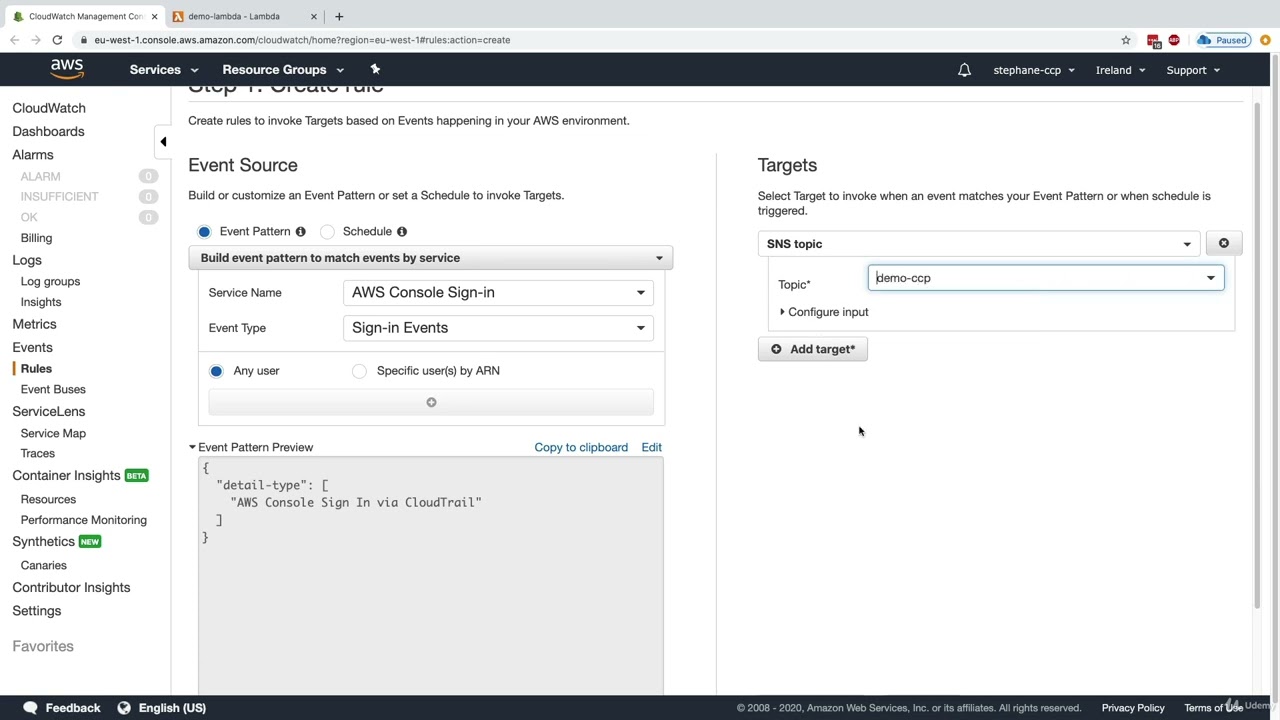The image size is (1280, 720).
Task: Open the Resource Groups menu
Action: (x=283, y=70)
